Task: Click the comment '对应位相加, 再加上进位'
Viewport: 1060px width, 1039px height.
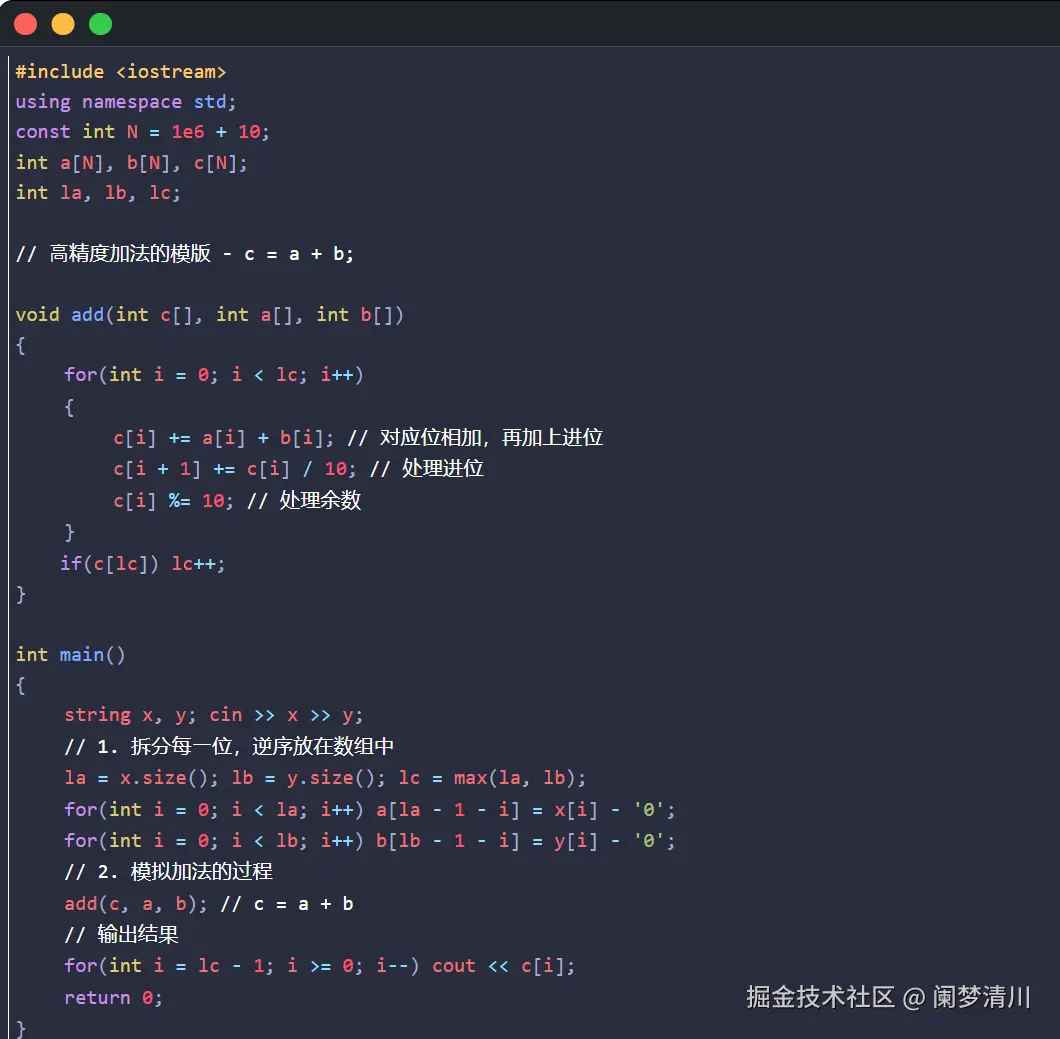Action: (x=475, y=438)
